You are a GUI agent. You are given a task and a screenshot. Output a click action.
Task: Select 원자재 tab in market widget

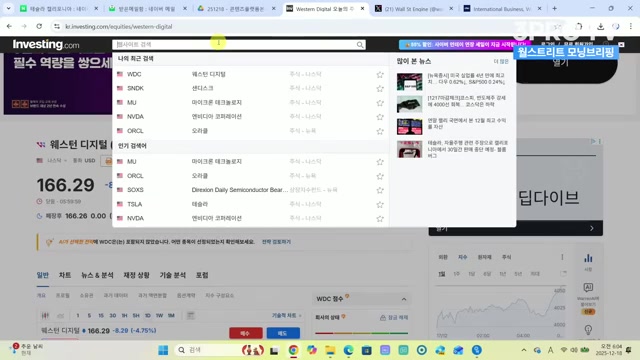pos(484,257)
